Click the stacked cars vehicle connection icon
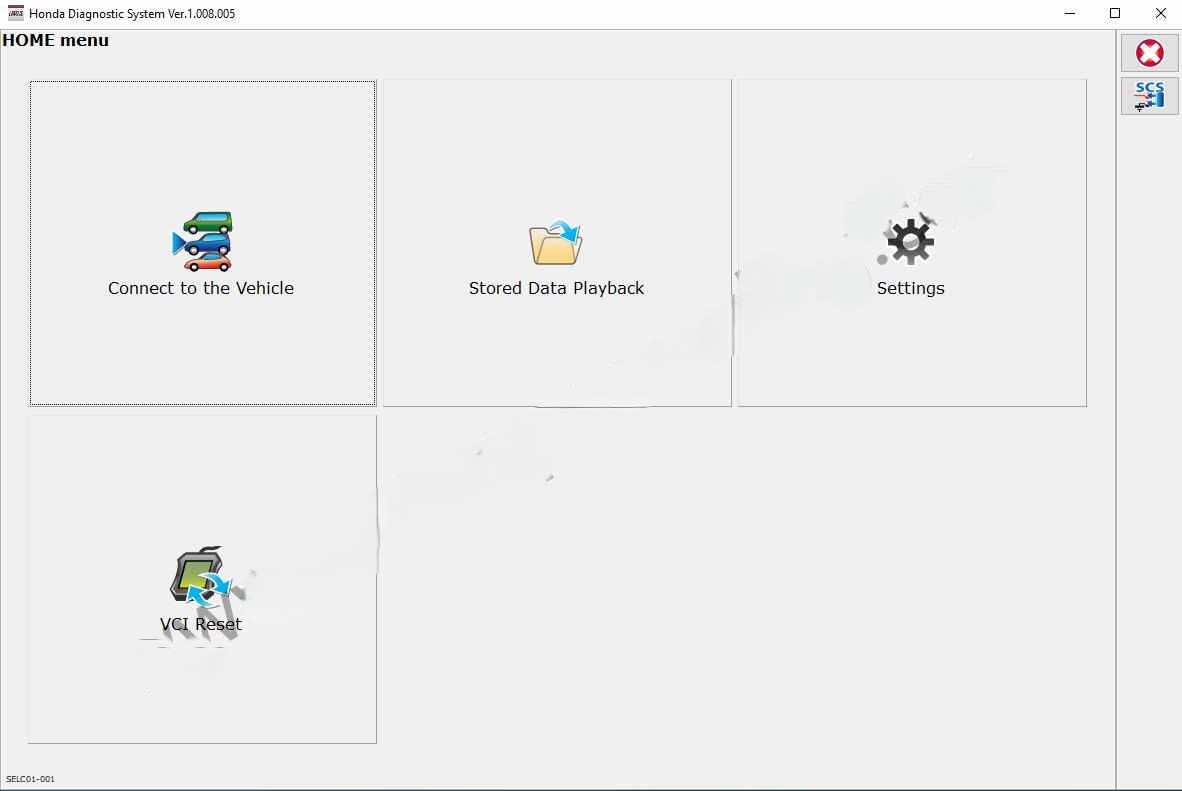 (x=203, y=242)
